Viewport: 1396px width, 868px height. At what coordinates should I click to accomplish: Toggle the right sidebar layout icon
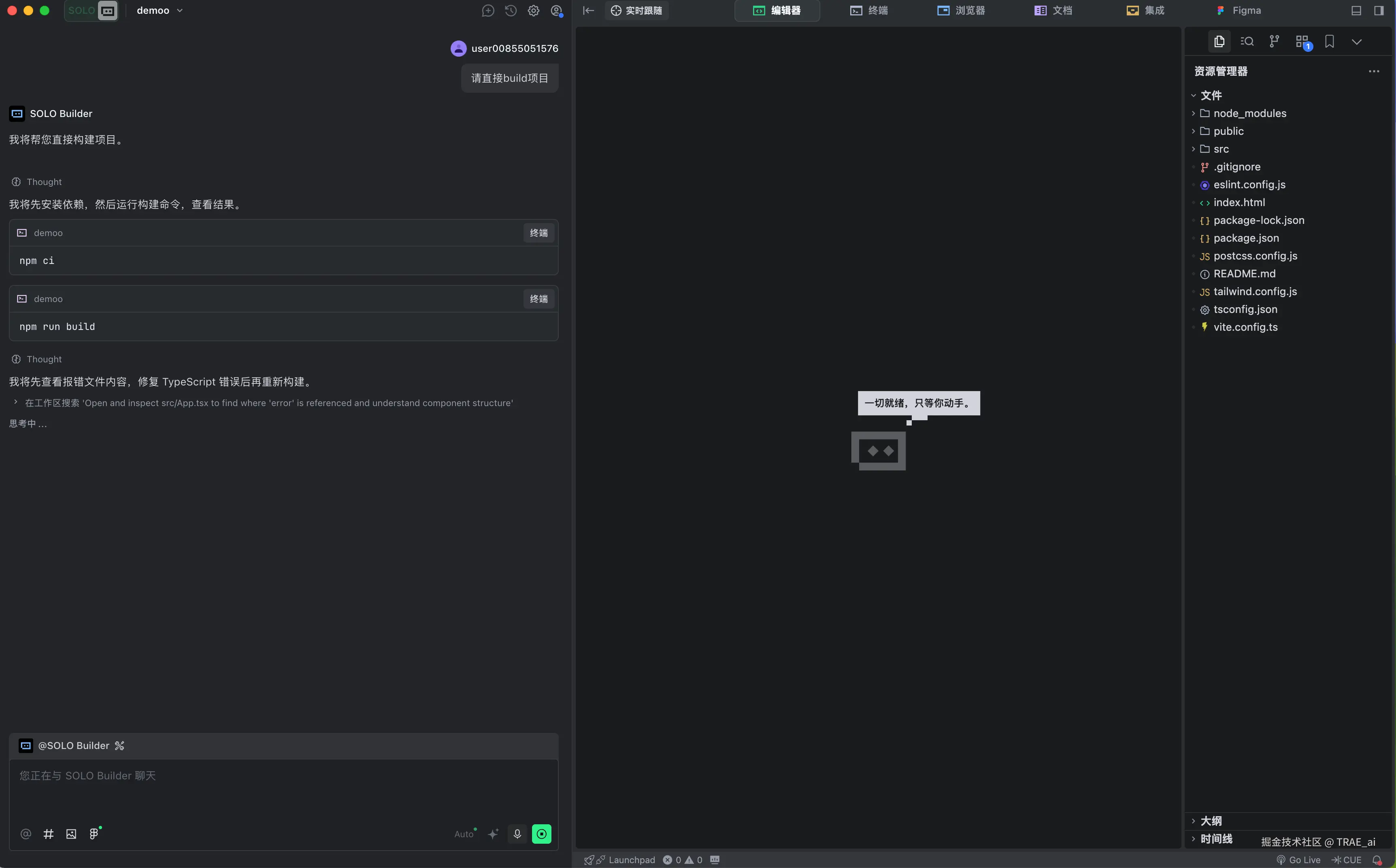tap(1379, 11)
